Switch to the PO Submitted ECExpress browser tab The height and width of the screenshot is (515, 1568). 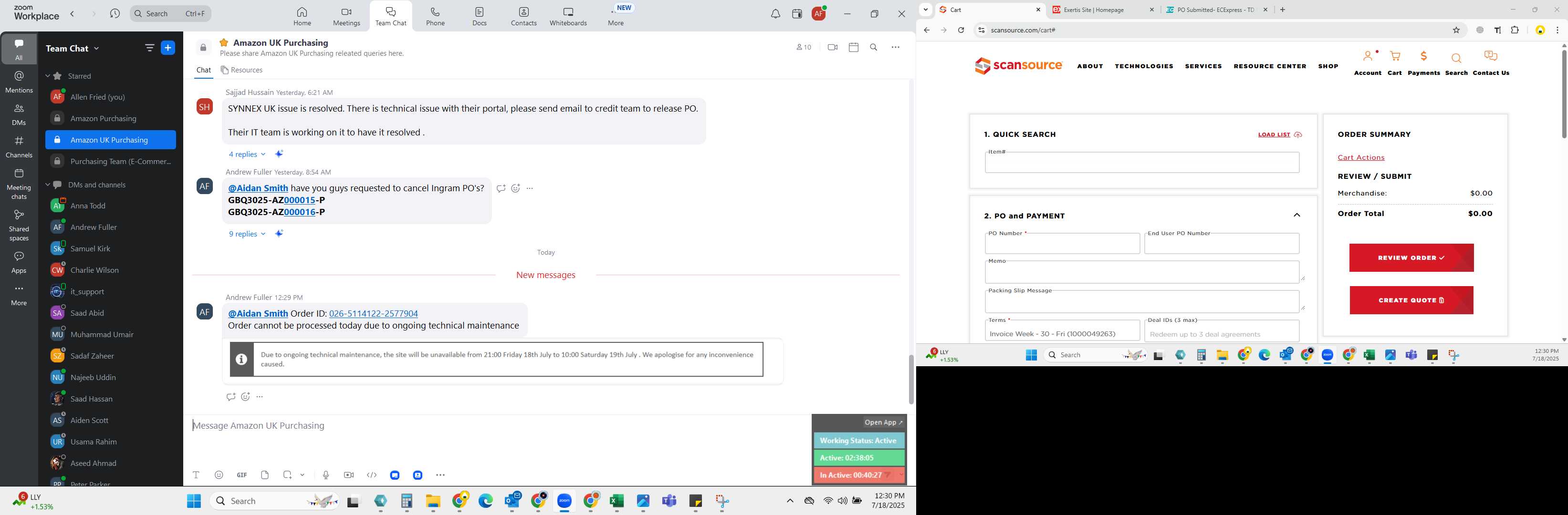tap(1215, 10)
